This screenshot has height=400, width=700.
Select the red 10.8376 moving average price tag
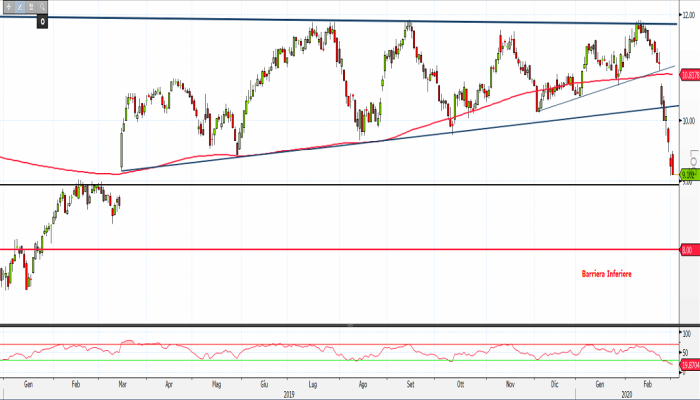click(x=688, y=75)
